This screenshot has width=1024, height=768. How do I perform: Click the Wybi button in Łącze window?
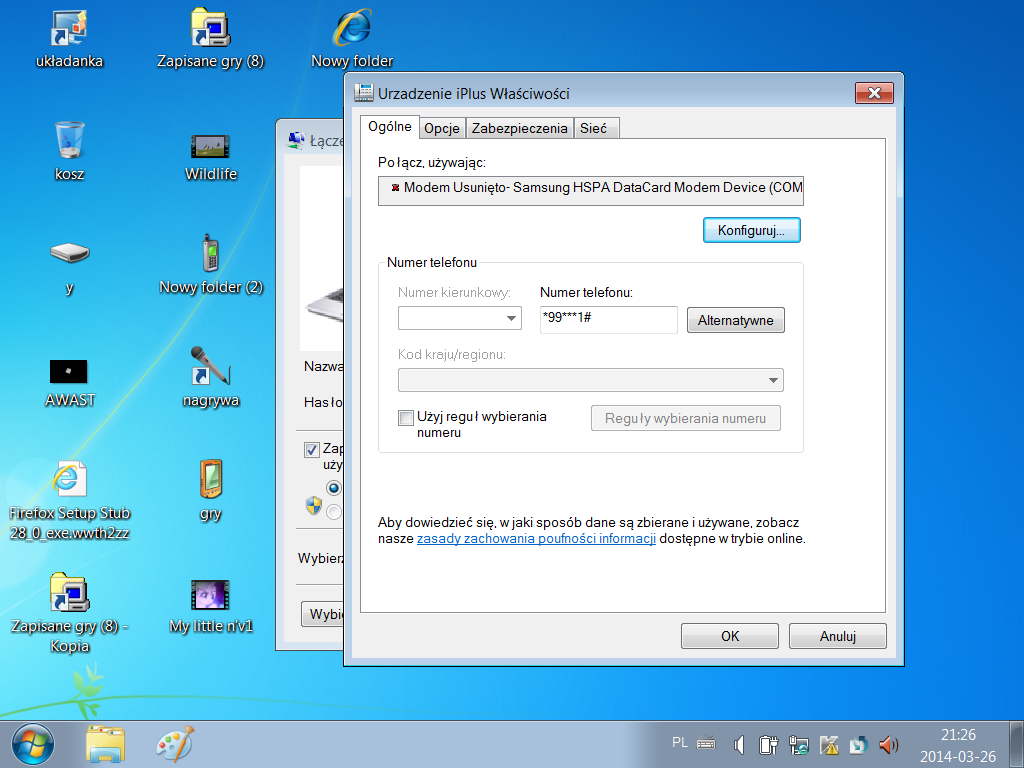[x=323, y=615]
